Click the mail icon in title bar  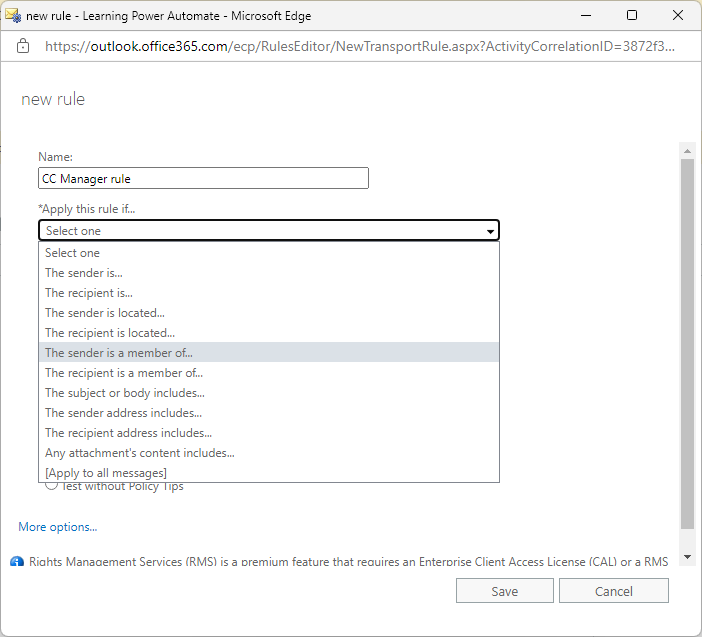[x=13, y=15]
